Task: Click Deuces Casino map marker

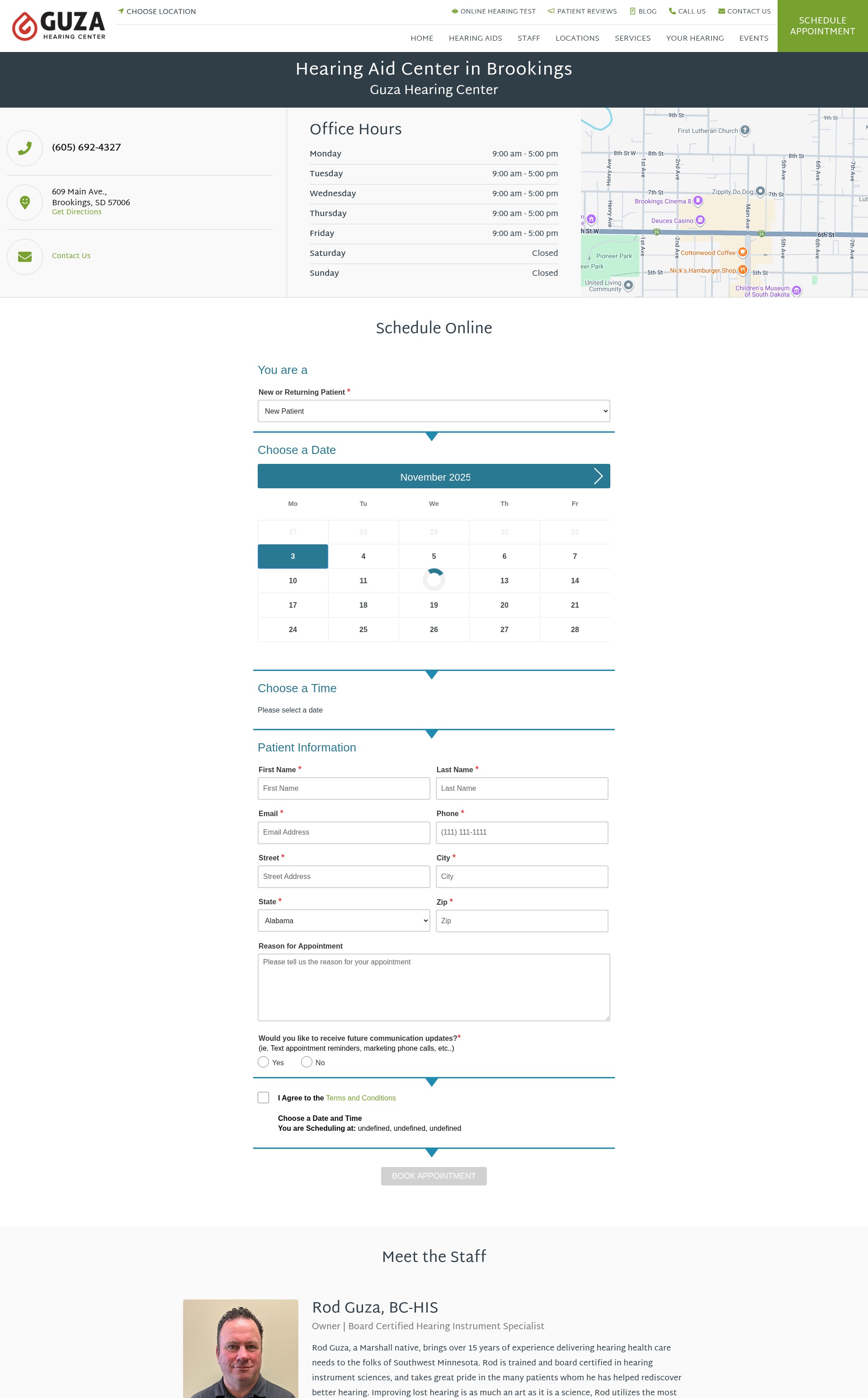Action: [x=700, y=220]
